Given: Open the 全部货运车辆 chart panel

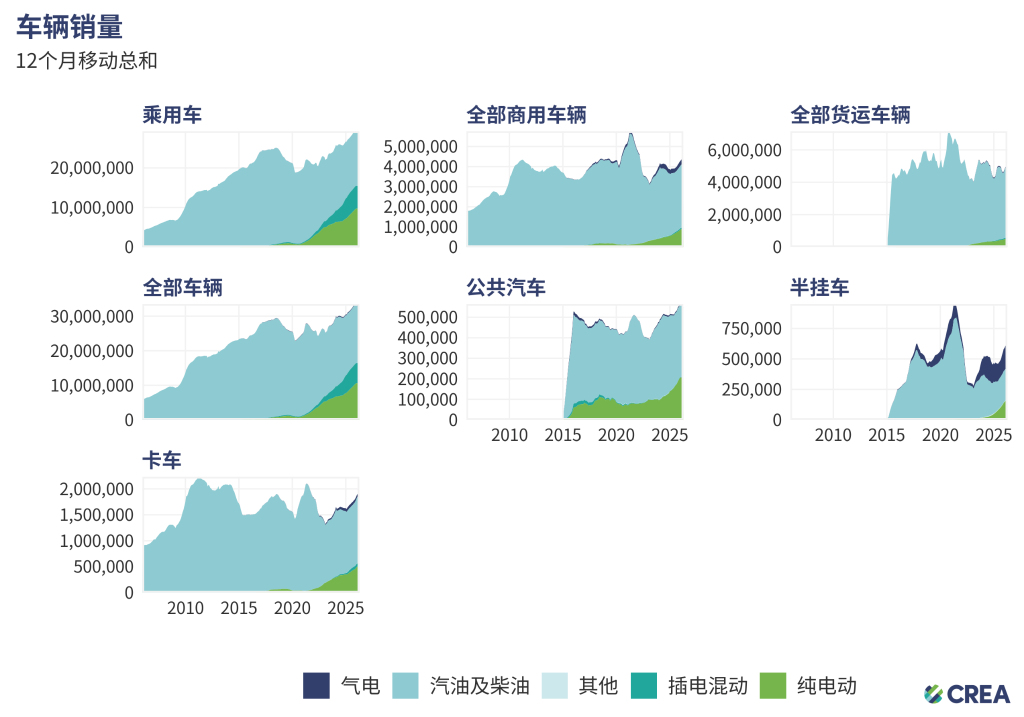Looking at the screenshot, I should pos(898,189).
